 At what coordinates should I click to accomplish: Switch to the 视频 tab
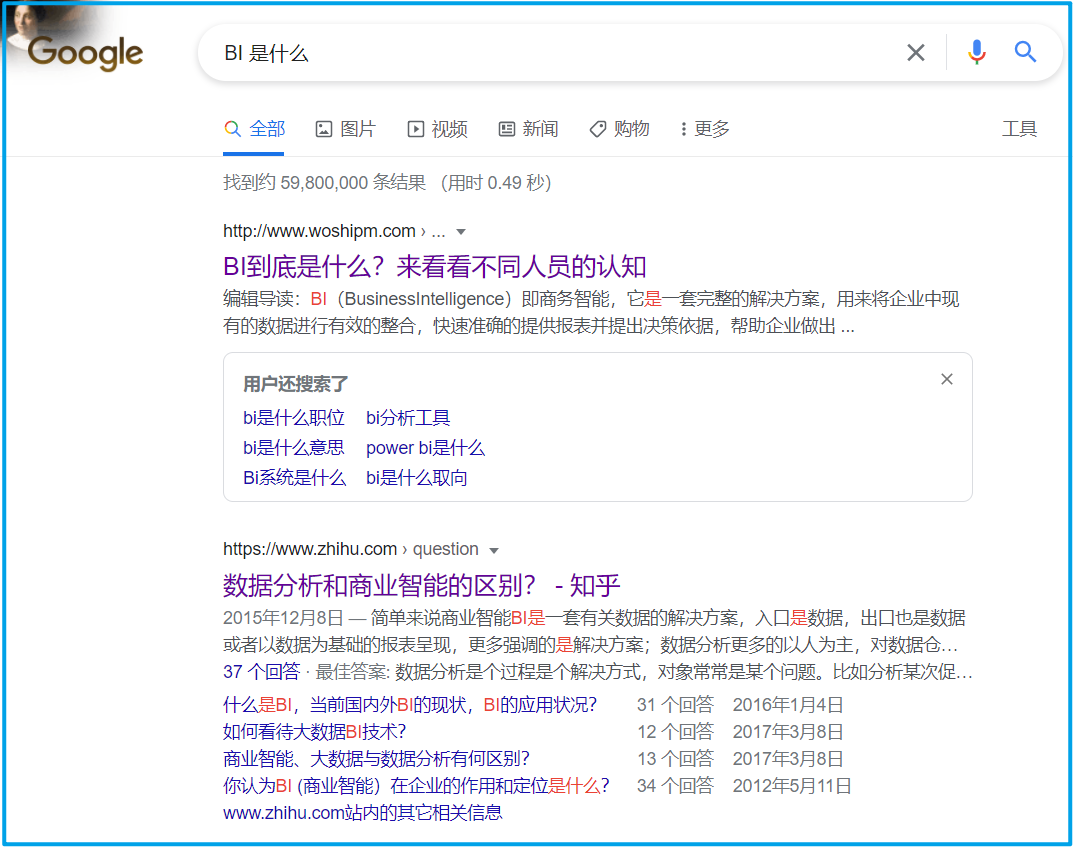click(x=437, y=129)
